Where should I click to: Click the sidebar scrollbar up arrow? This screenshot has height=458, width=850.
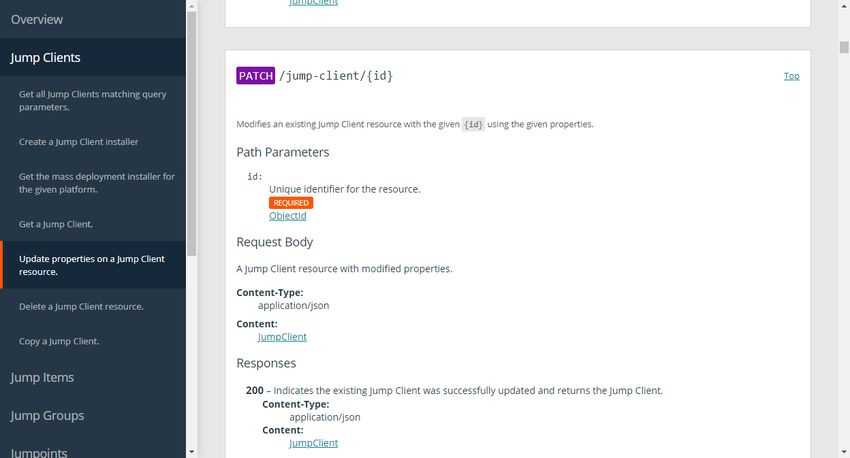[192, 6]
